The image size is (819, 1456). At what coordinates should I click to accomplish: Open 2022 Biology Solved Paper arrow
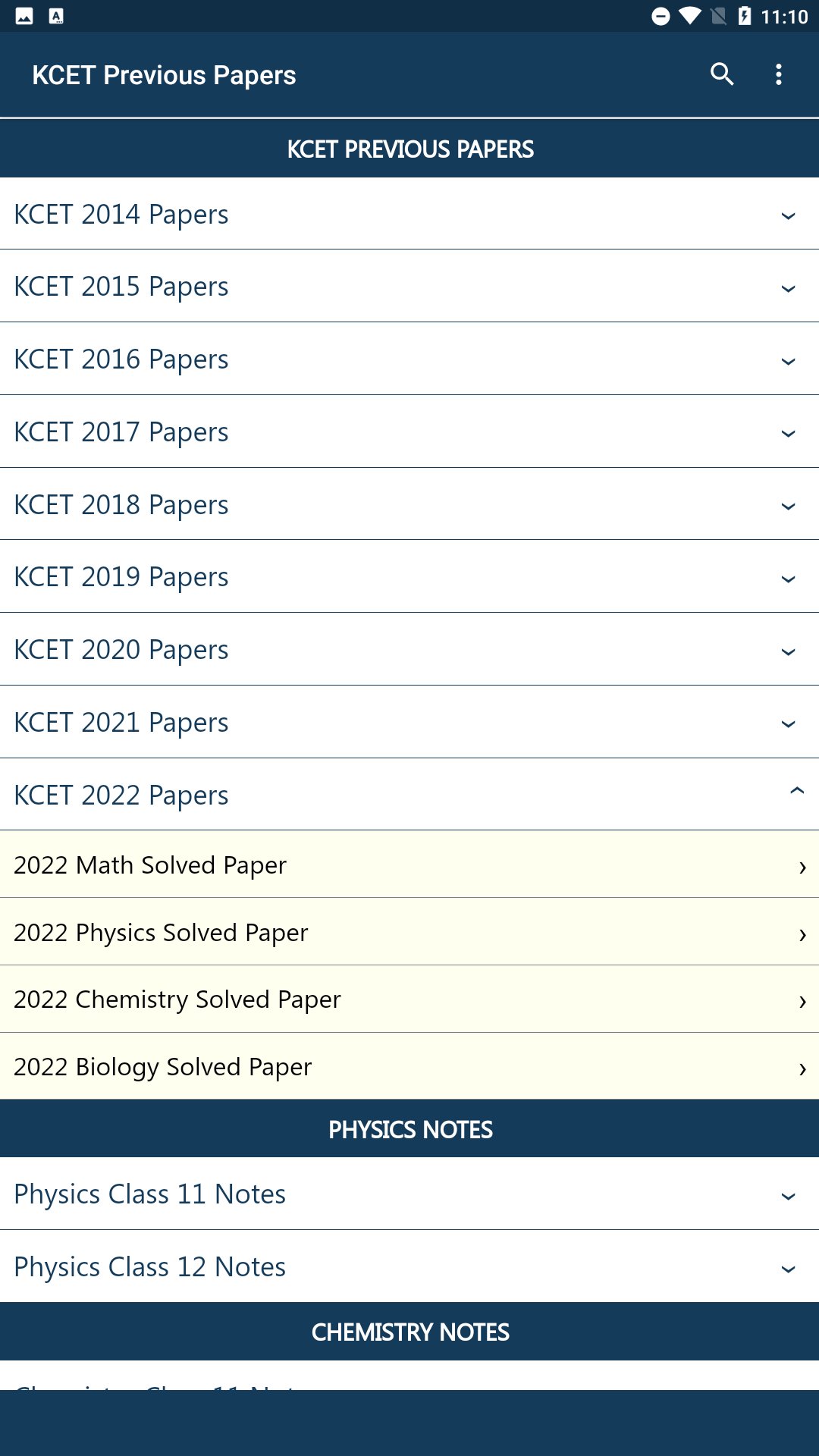[x=802, y=1068]
